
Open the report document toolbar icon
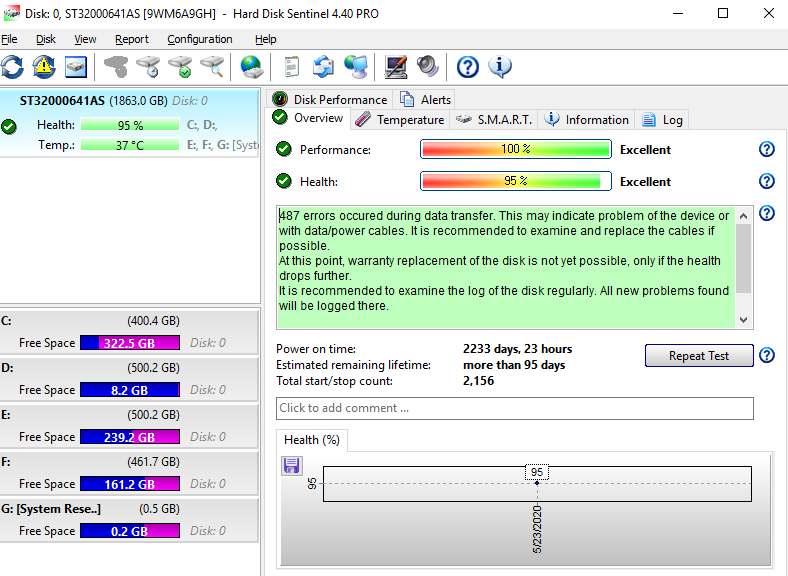(x=291, y=67)
